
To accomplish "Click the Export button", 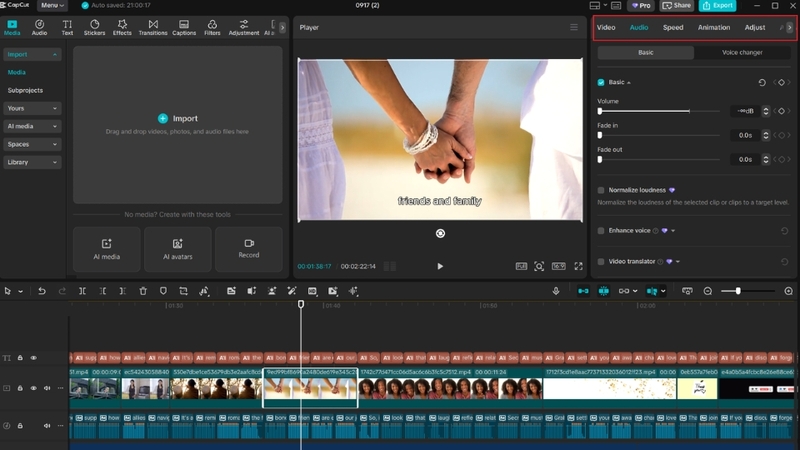I will [718, 6].
